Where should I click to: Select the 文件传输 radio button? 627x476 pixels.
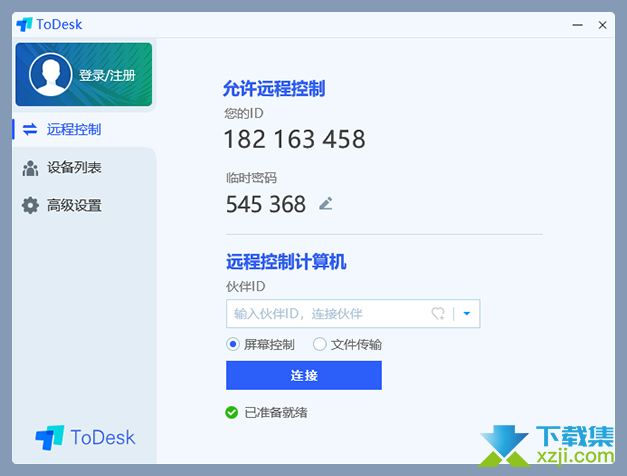pyautogui.click(x=319, y=344)
